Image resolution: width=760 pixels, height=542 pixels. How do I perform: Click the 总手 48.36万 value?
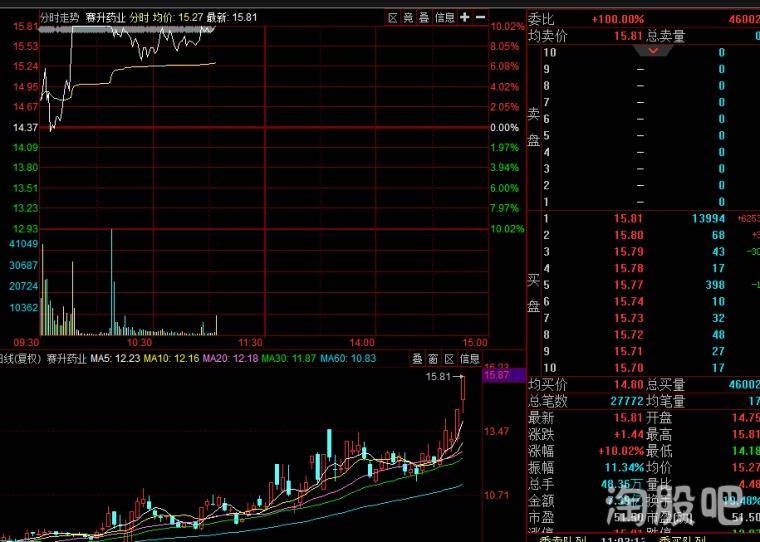coord(622,484)
